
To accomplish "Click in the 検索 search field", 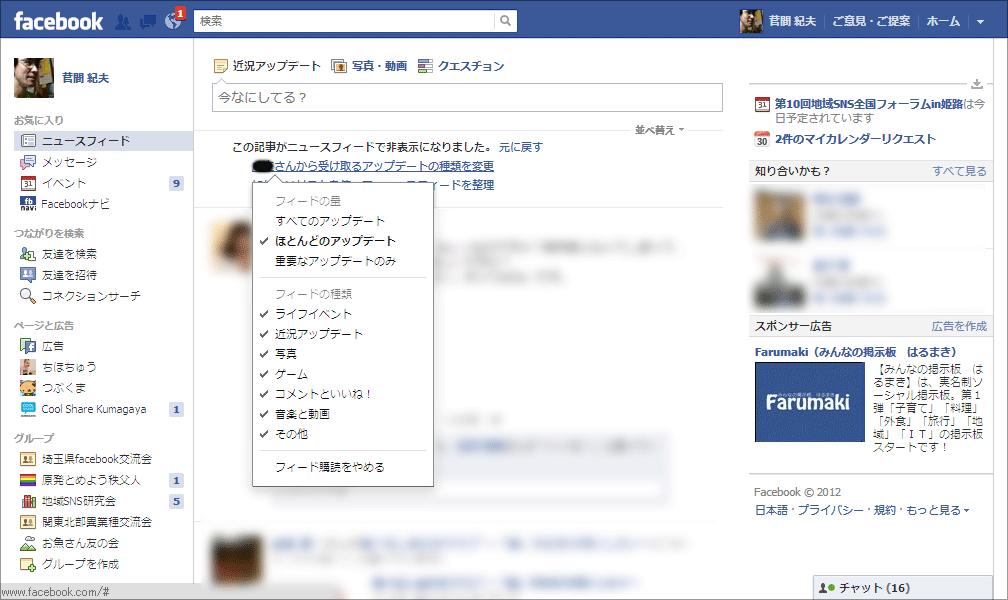I will click(x=344, y=21).
